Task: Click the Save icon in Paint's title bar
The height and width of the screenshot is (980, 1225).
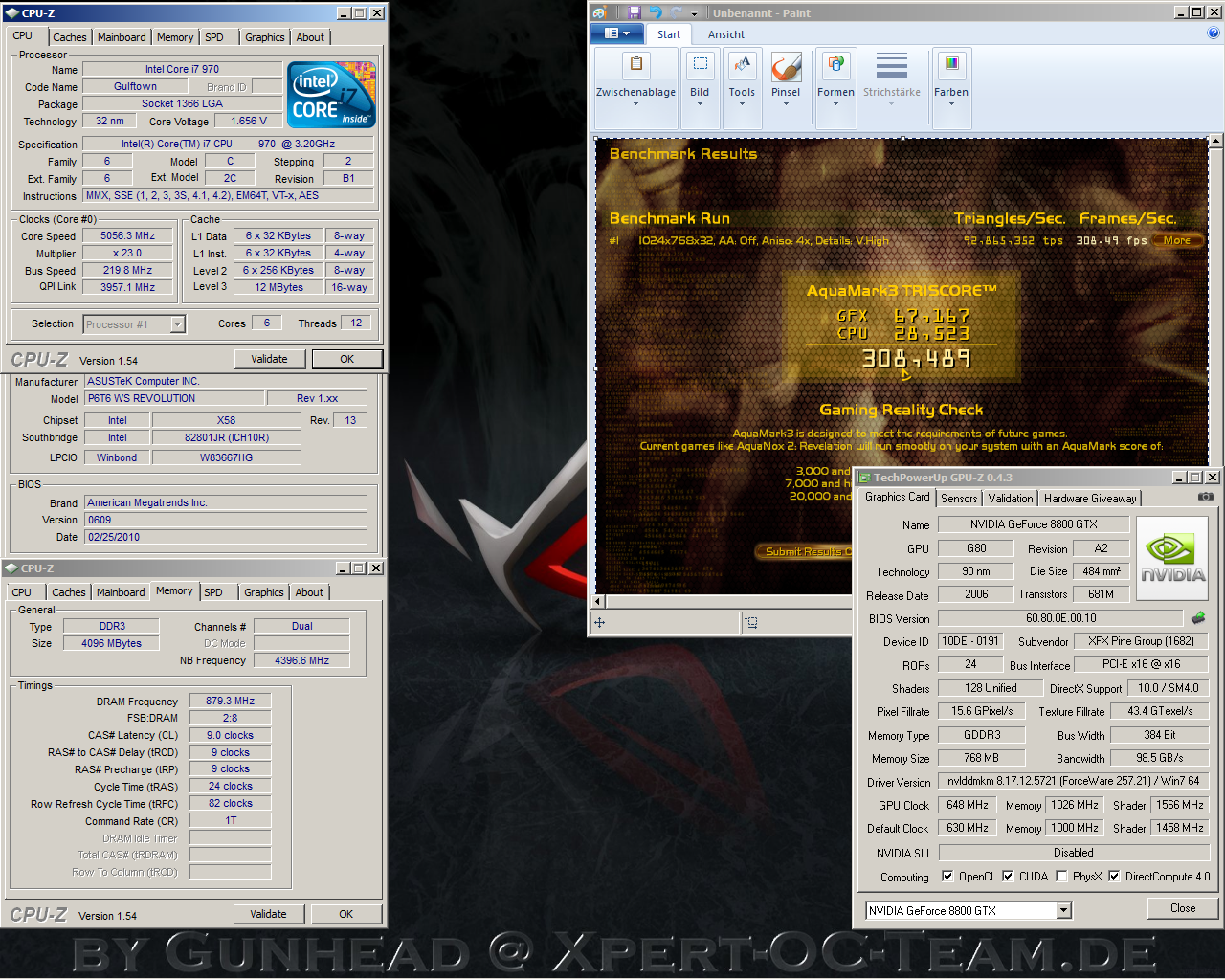Action: [634, 12]
